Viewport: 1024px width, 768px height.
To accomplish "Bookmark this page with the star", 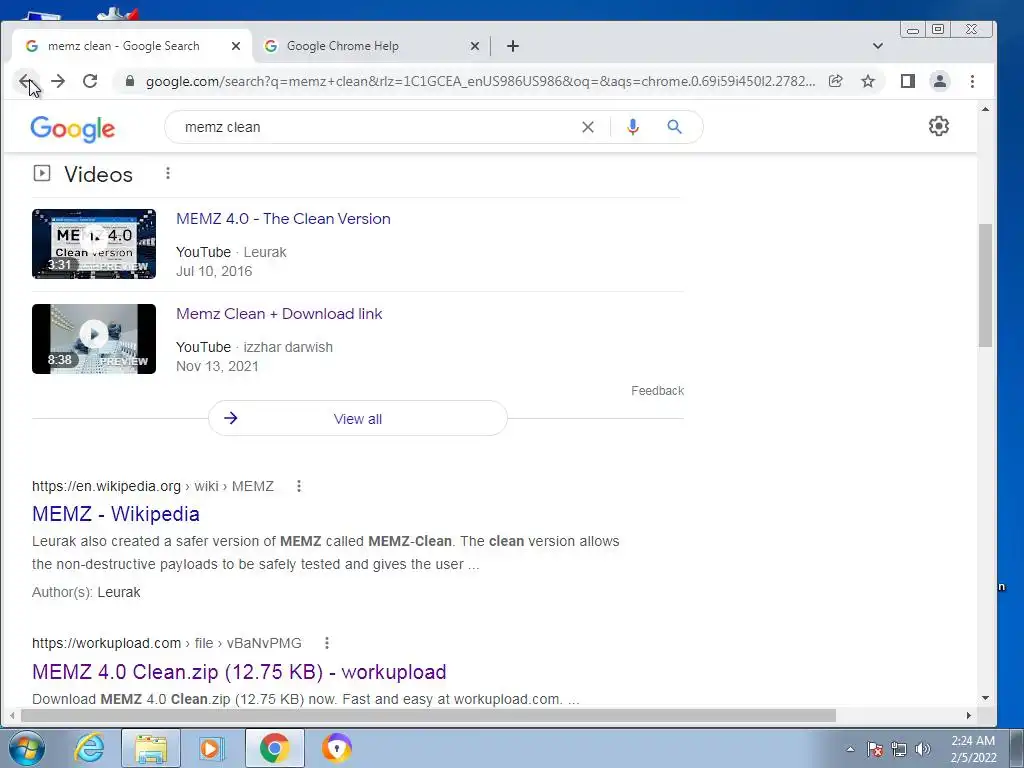I will click(868, 81).
